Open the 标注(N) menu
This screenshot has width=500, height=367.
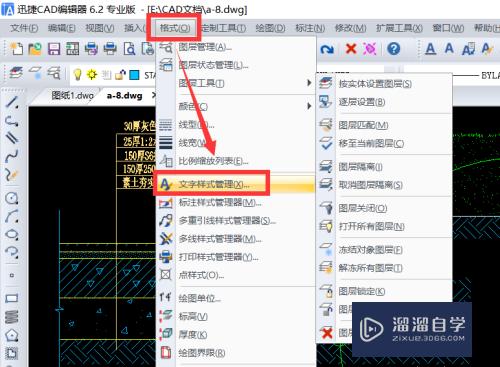coord(310,28)
